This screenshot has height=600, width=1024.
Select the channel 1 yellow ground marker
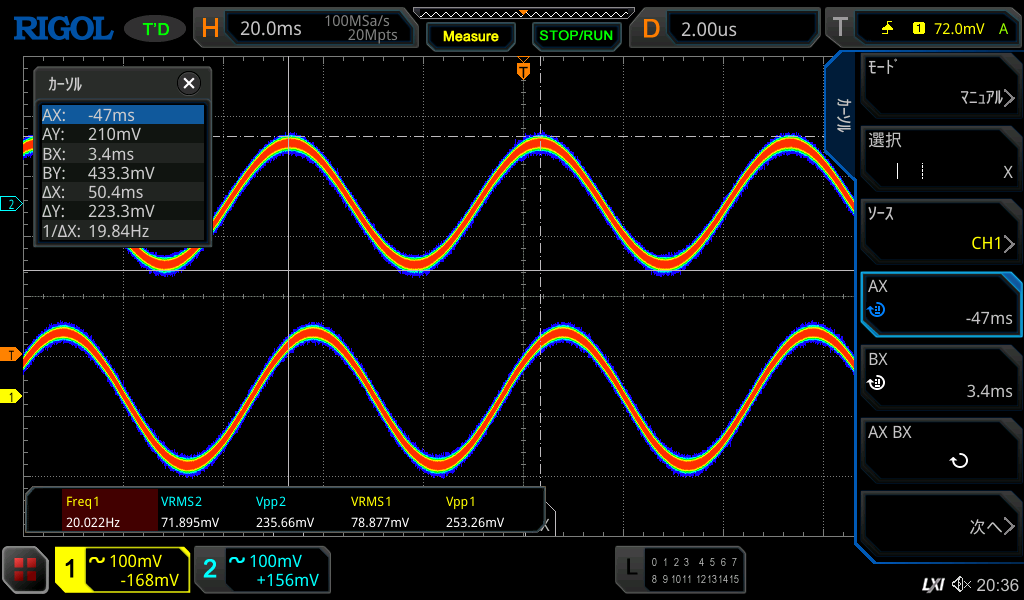[12, 397]
